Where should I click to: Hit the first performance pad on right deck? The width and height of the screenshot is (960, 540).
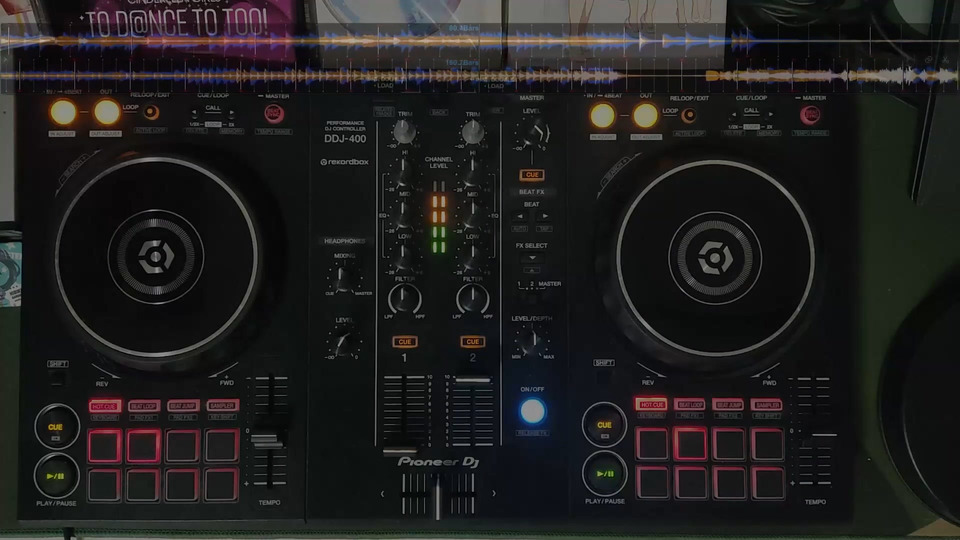click(x=651, y=443)
